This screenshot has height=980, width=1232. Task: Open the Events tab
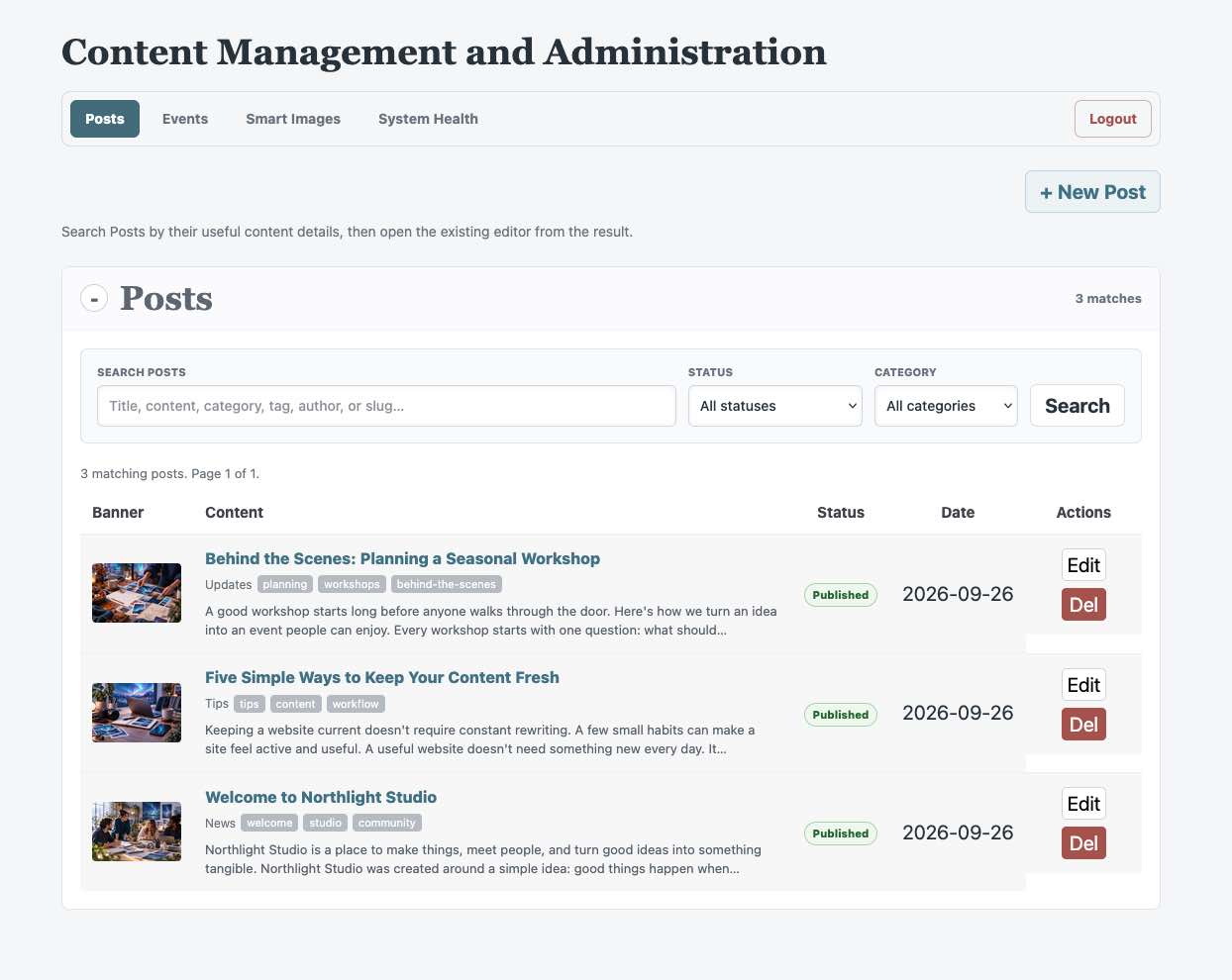click(x=185, y=119)
